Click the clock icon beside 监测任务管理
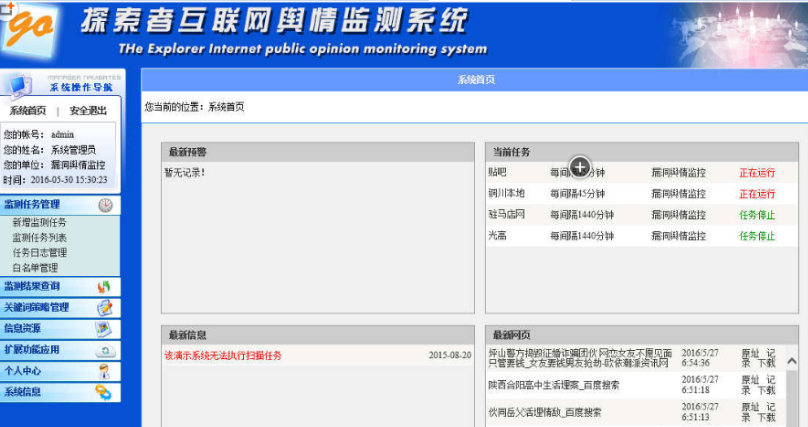 click(x=105, y=205)
